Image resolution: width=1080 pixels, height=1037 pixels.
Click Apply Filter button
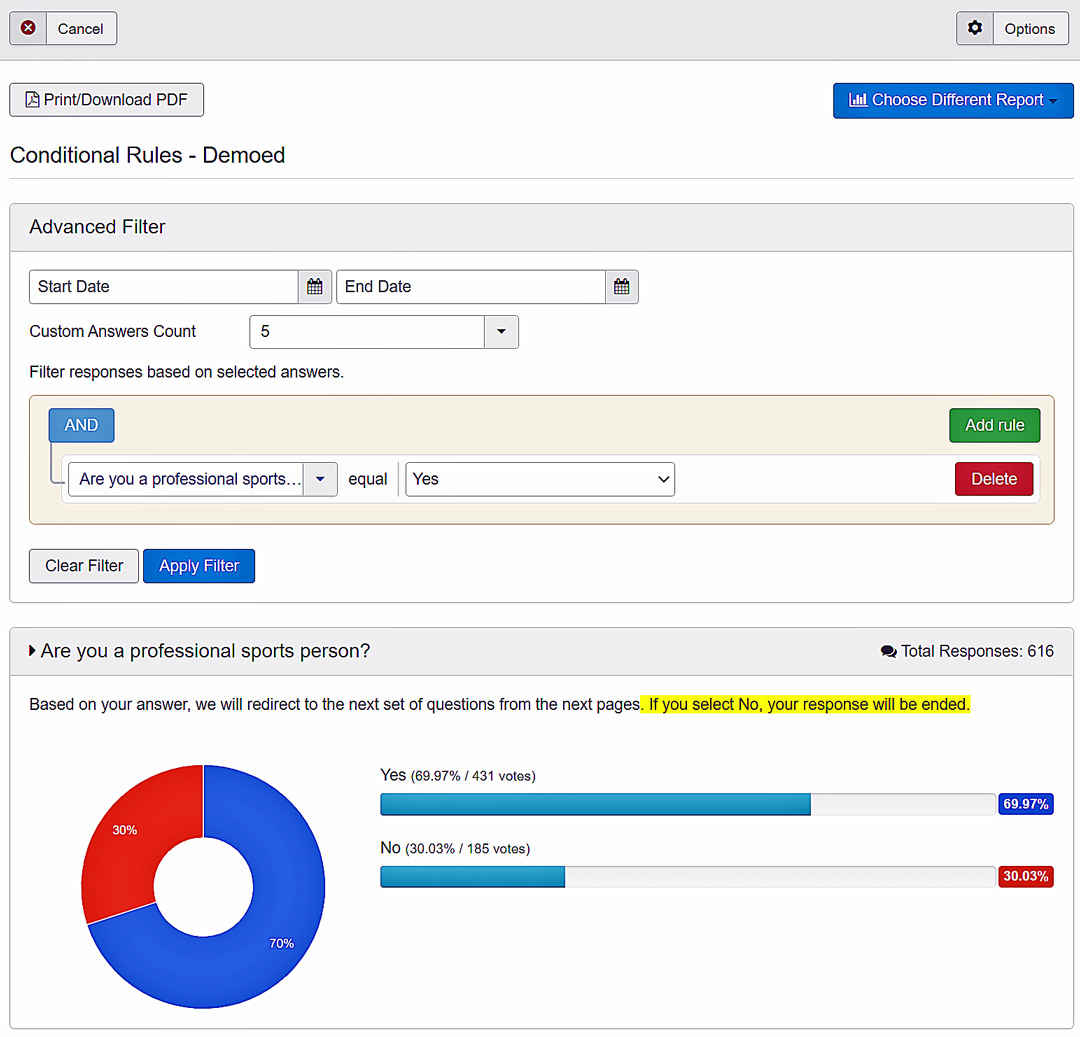click(x=199, y=566)
